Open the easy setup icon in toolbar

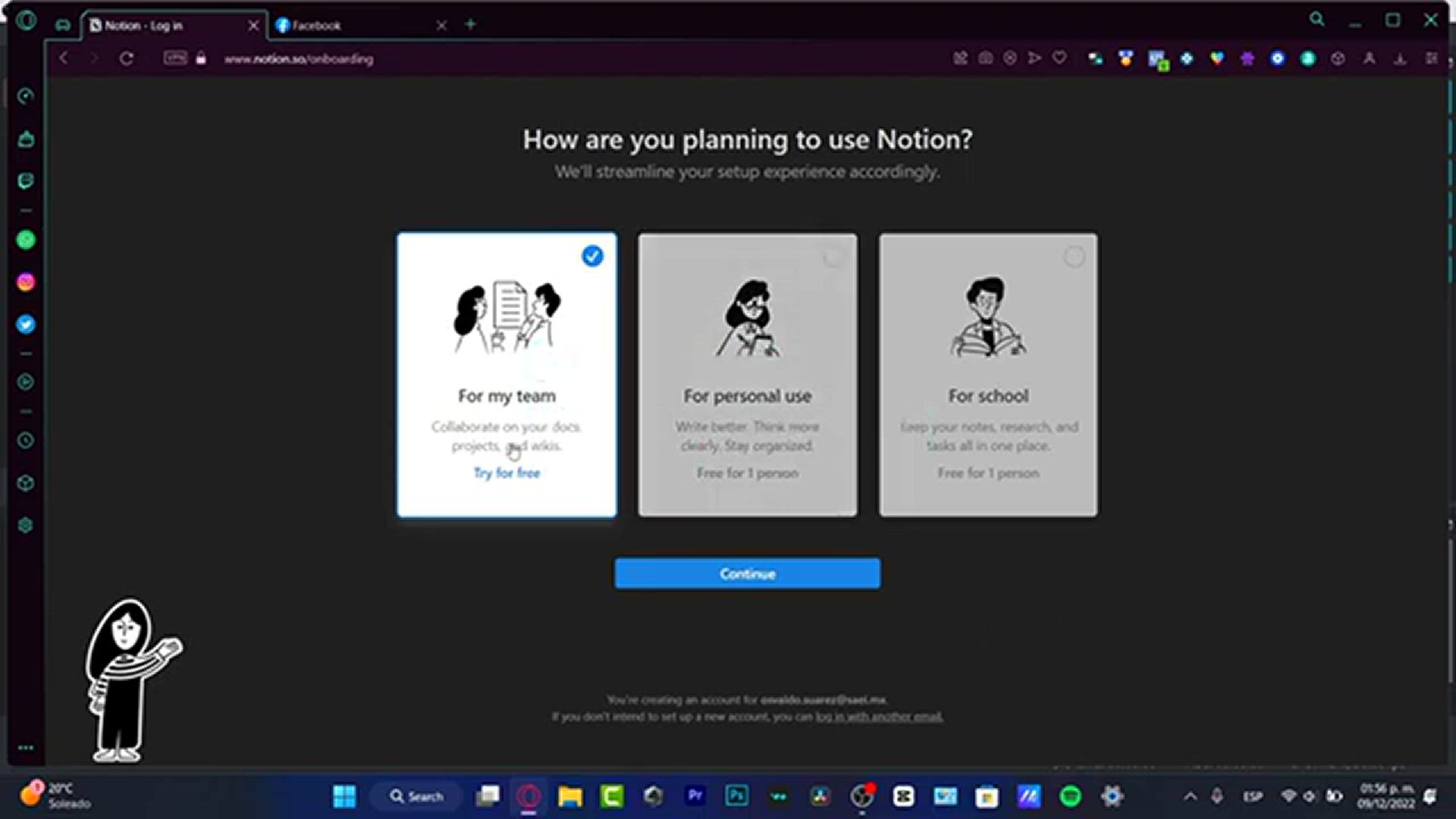pos(1431,58)
